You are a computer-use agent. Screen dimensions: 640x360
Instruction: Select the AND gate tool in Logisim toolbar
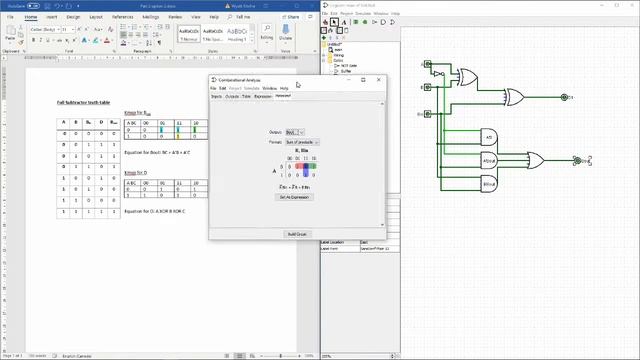383,22
